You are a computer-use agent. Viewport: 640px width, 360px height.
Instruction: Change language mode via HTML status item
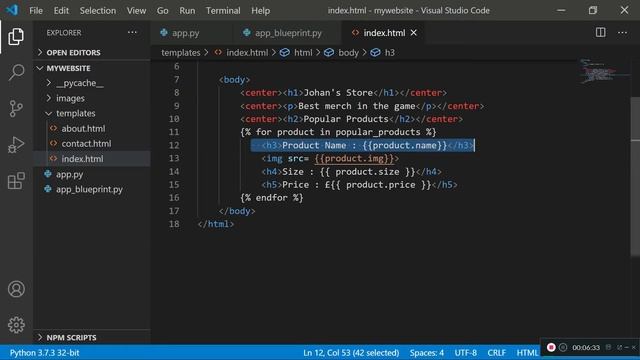(527, 353)
